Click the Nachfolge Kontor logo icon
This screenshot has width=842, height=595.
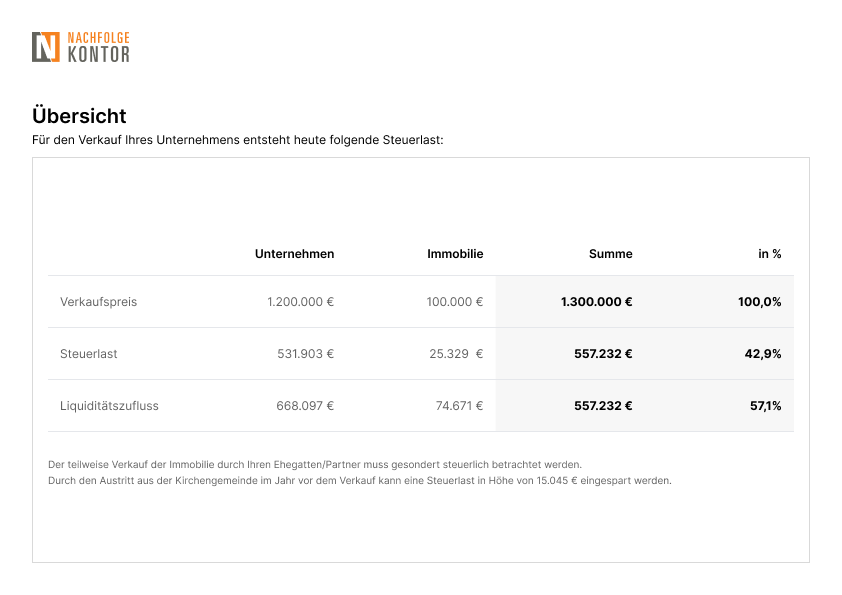click(x=46, y=47)
